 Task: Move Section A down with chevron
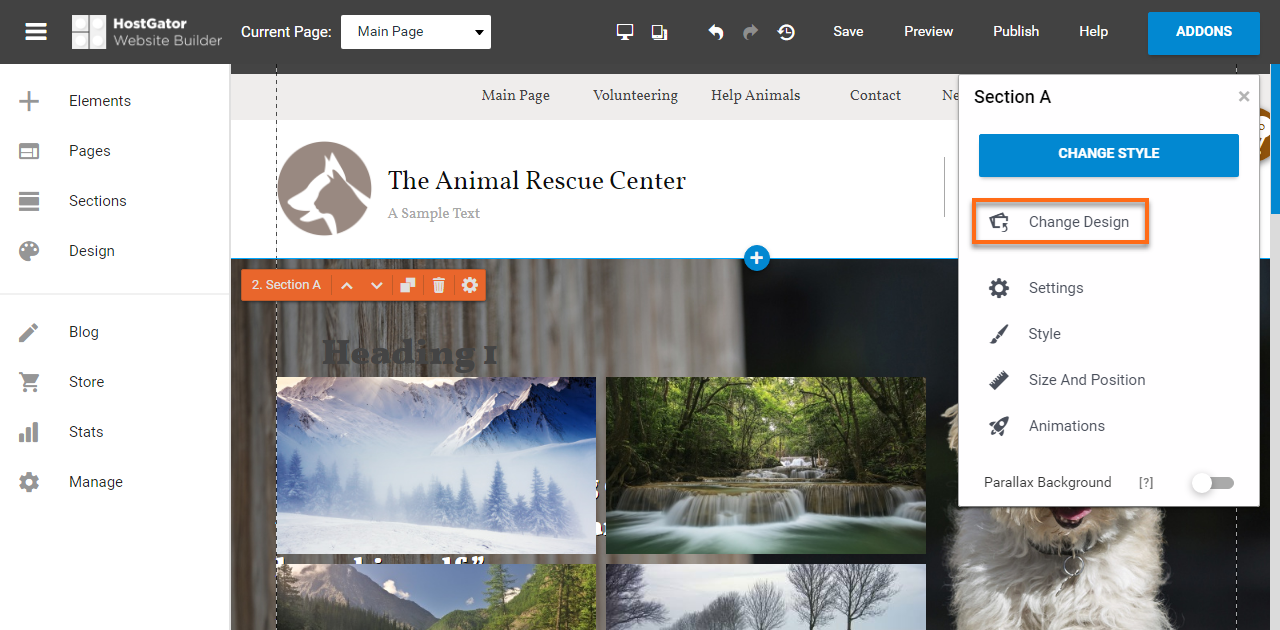coord(377,285)
